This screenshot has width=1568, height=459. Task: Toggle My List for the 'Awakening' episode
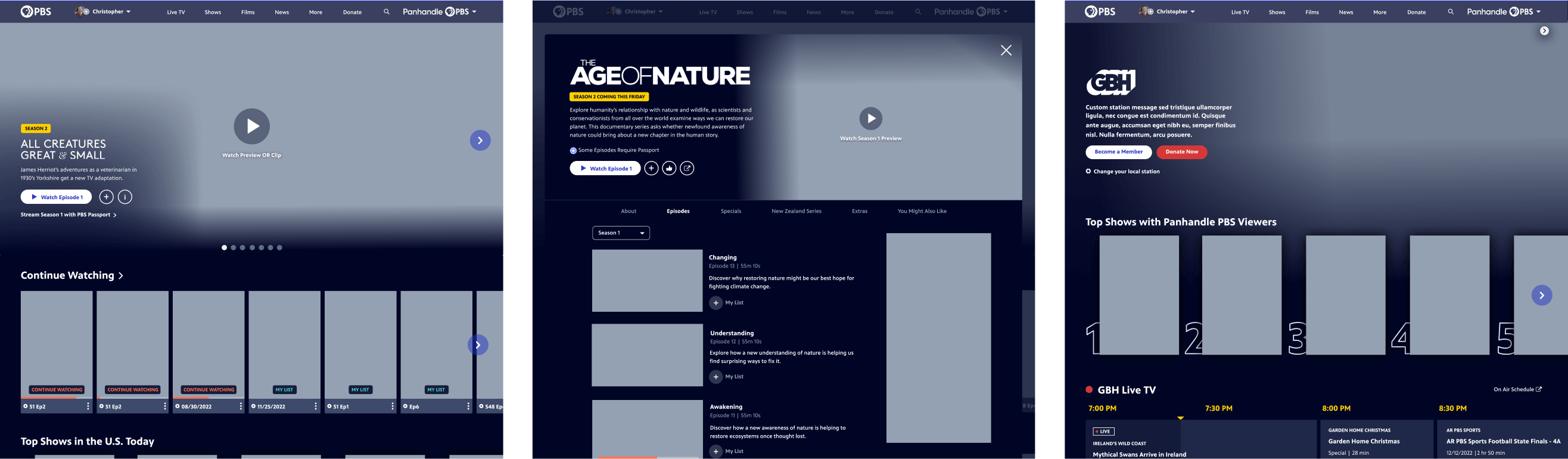[716, 451]
